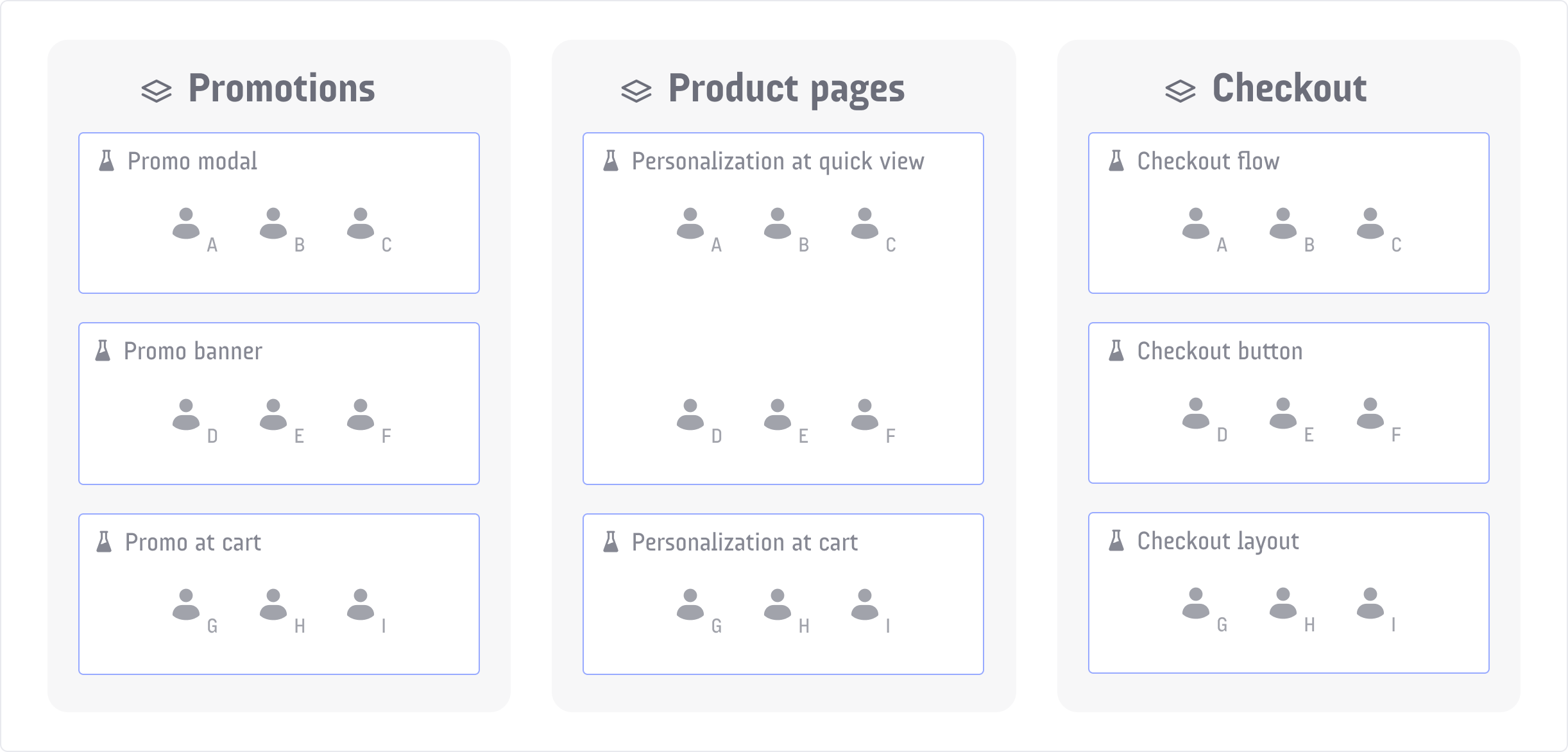Click the flask icon next to Promo banner

103,351
